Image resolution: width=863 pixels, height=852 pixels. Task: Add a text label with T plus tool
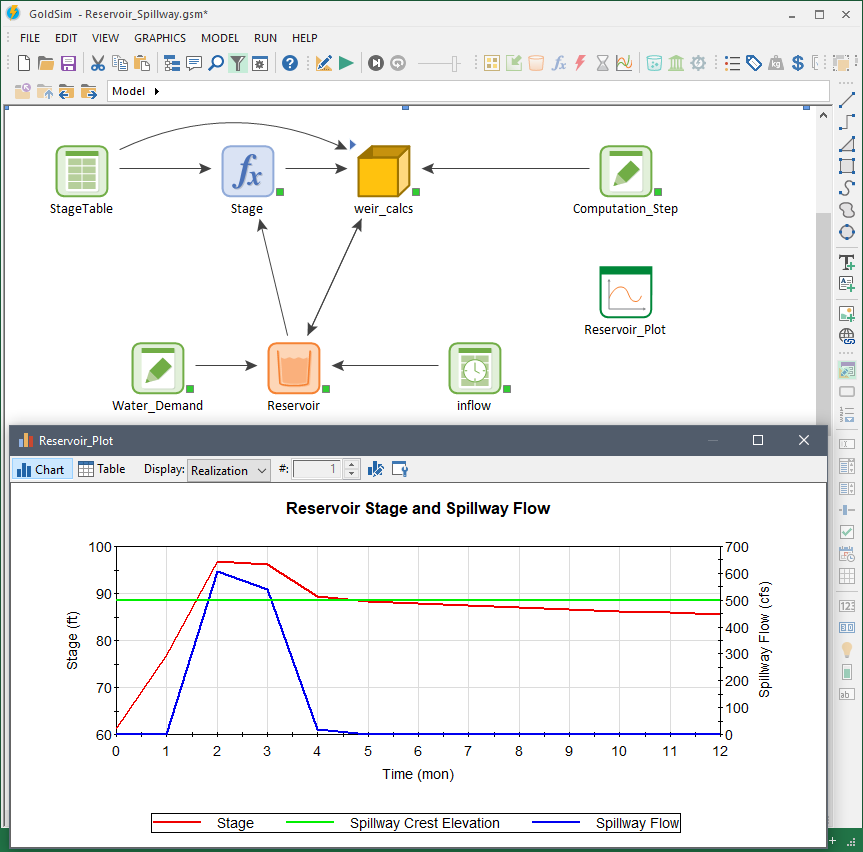(847, 262)
